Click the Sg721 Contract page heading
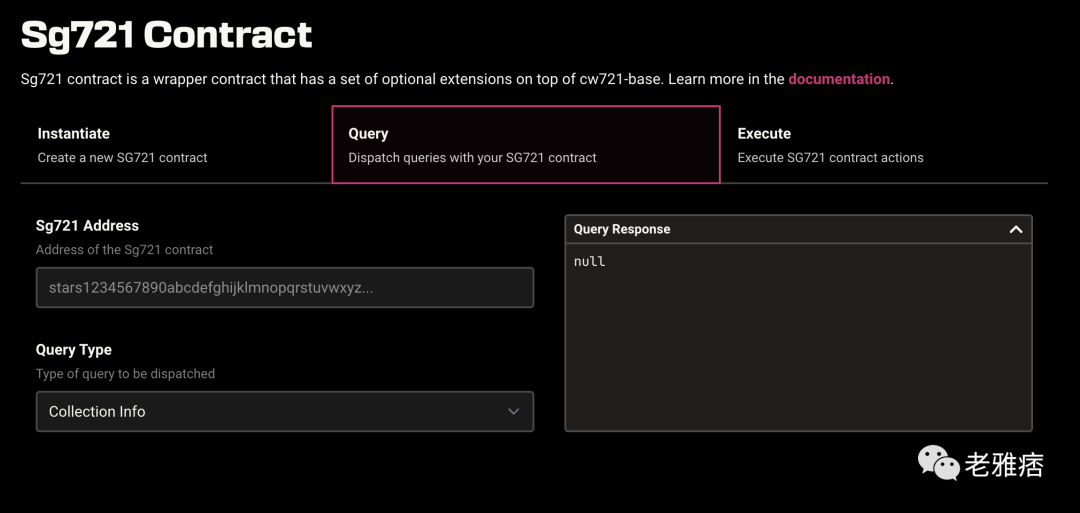1080x513 pixels. pyautogui.click(x=167, y=35)
